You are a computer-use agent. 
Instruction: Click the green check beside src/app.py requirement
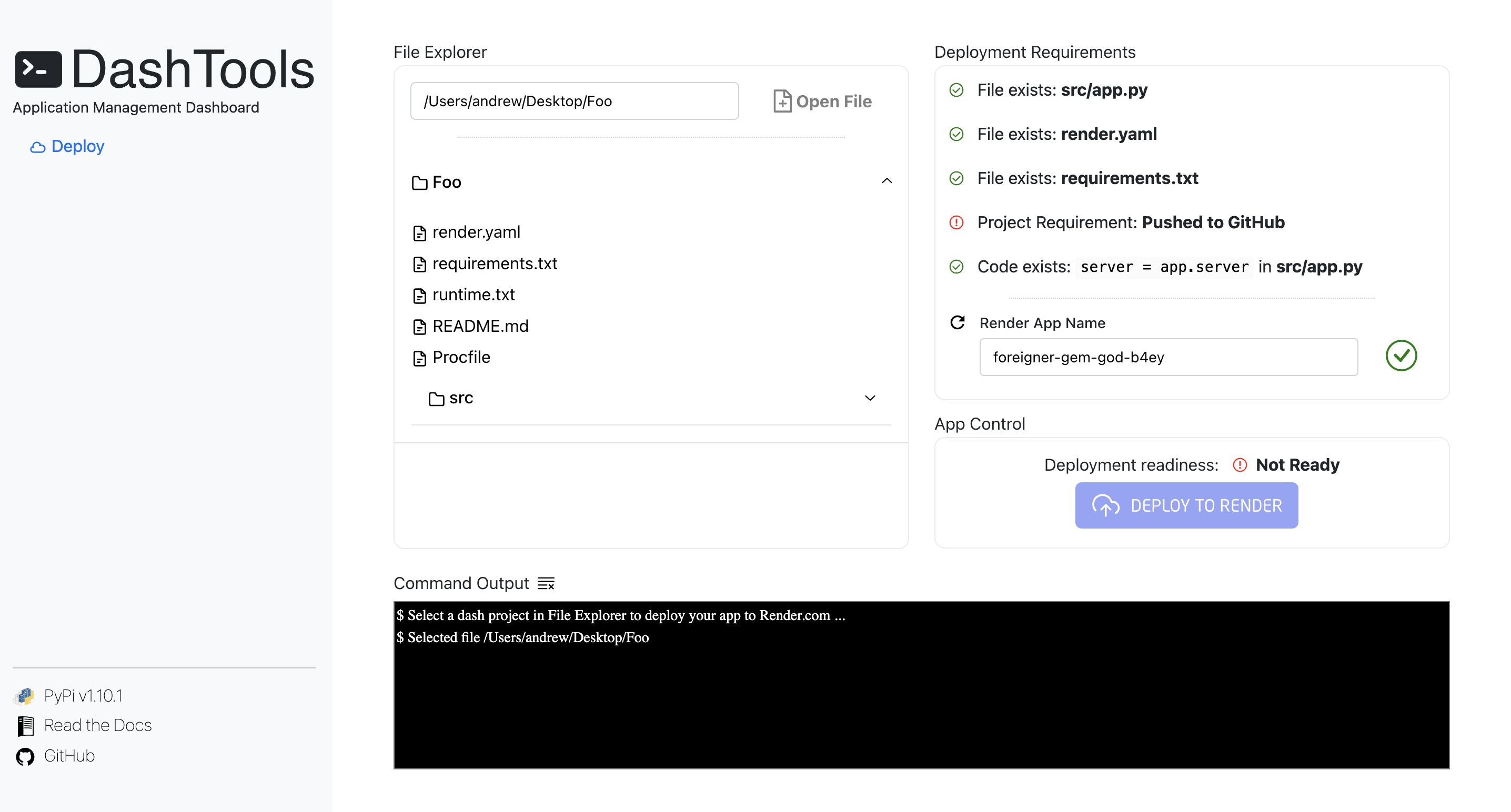point(956,90)
